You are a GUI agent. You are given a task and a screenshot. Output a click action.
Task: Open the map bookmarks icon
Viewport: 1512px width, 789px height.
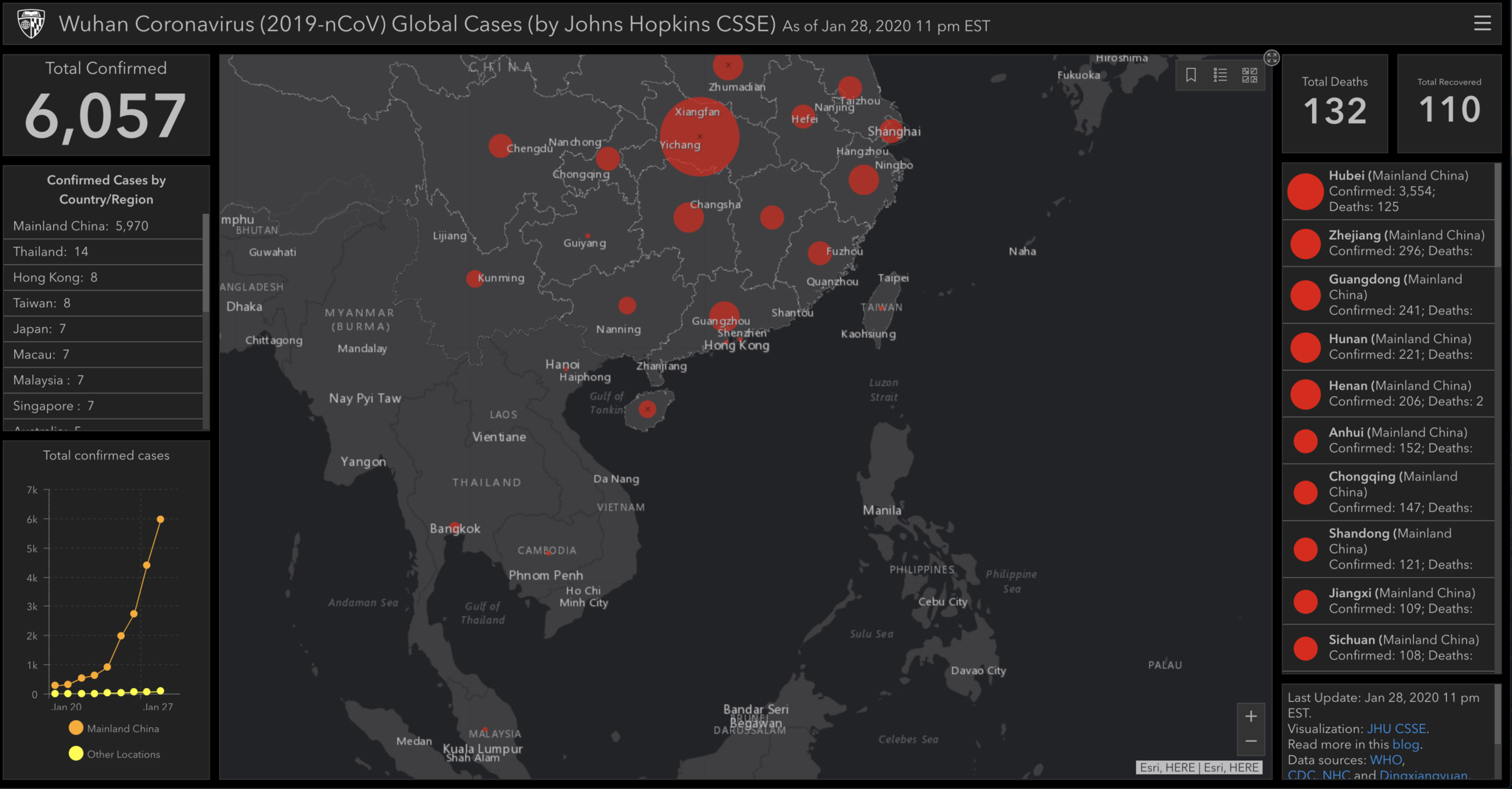[x=1191, y=75]
